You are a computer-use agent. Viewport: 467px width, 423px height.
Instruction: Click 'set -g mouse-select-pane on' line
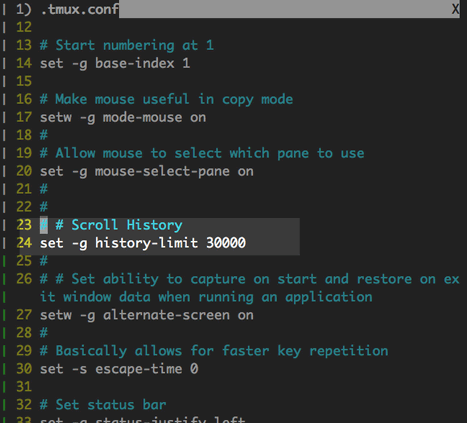(x=147, y=171)
